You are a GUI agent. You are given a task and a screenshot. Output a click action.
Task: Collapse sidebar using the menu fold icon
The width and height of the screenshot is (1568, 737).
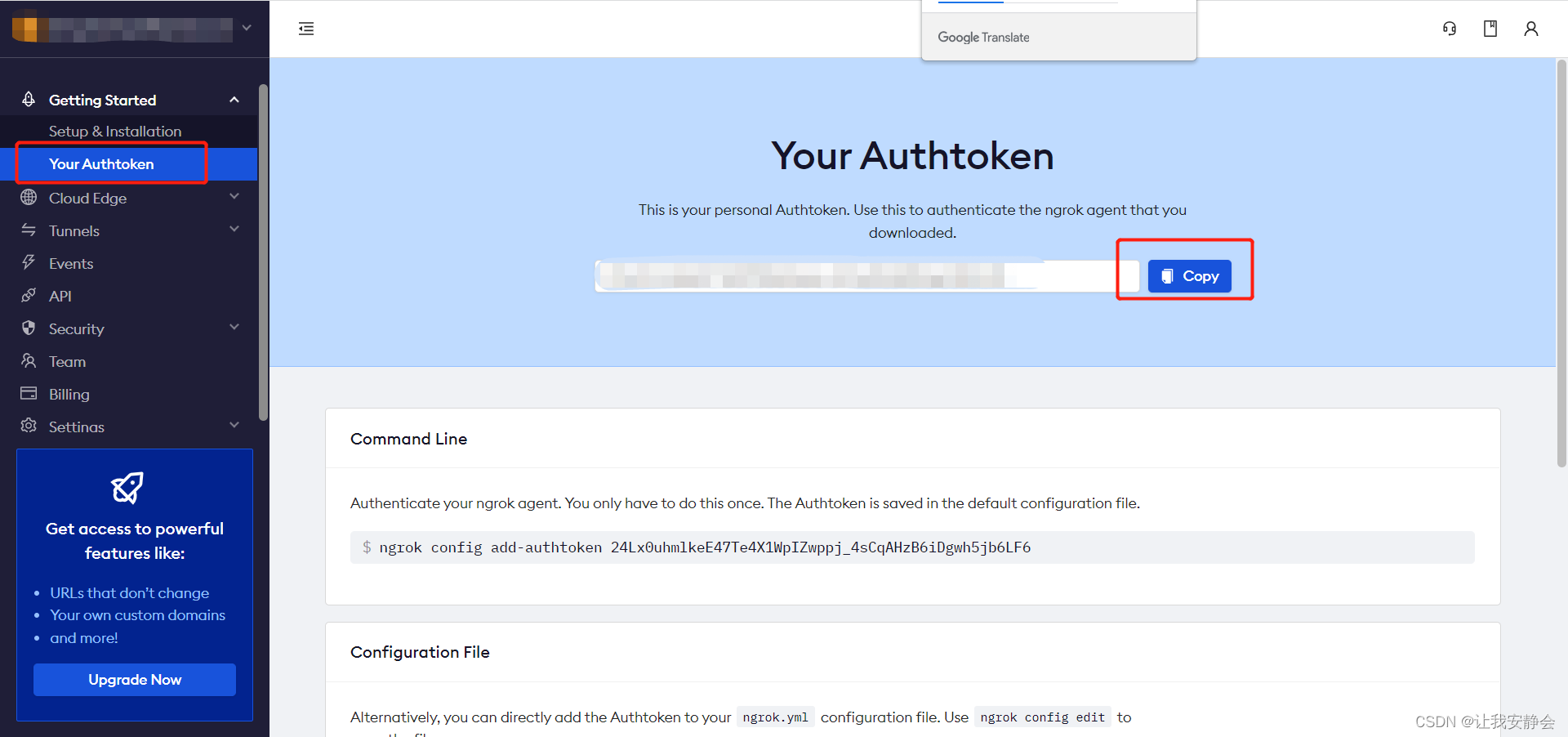[x=306, y=29]
